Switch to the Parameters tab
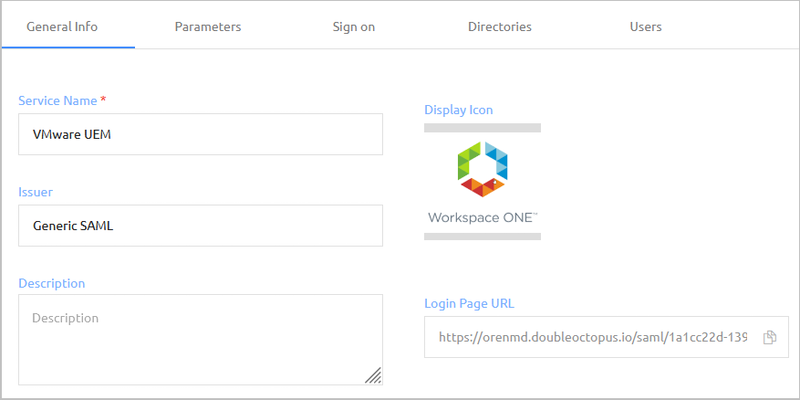 208,27
